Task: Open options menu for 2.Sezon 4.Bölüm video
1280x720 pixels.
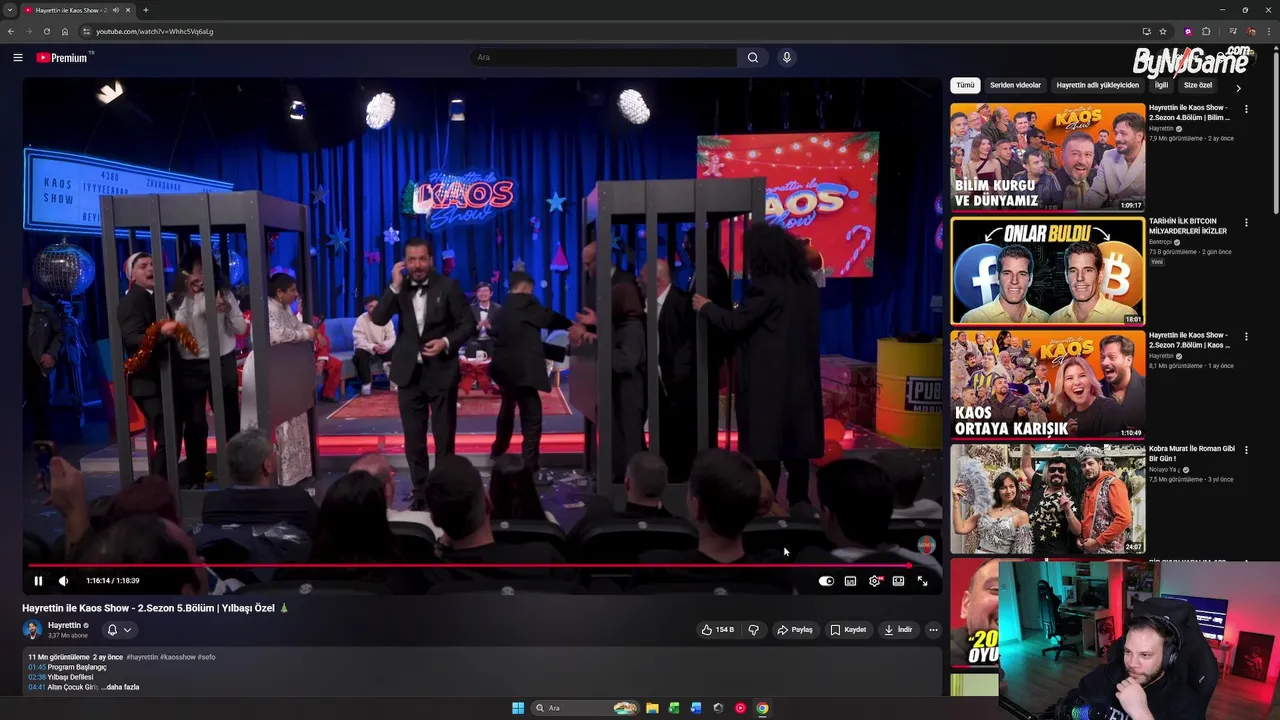Action: pyautogui.click(x=1246, y=109)
